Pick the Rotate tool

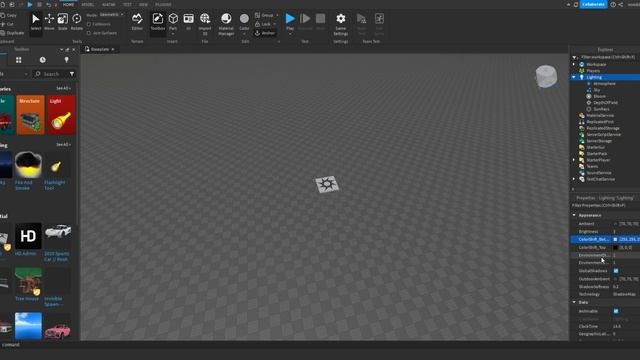point(77,22)
